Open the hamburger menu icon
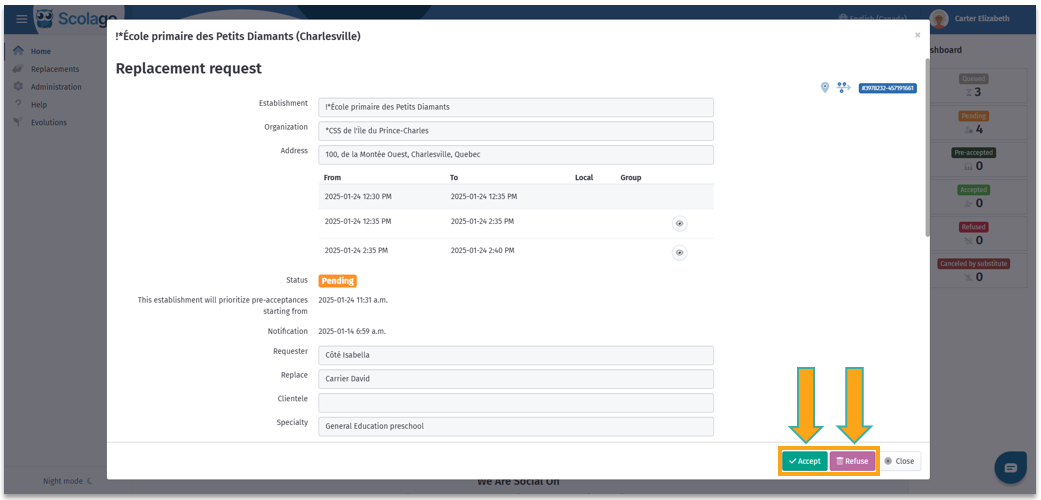This screenshot has width=1041, height=500. [22, 19]
